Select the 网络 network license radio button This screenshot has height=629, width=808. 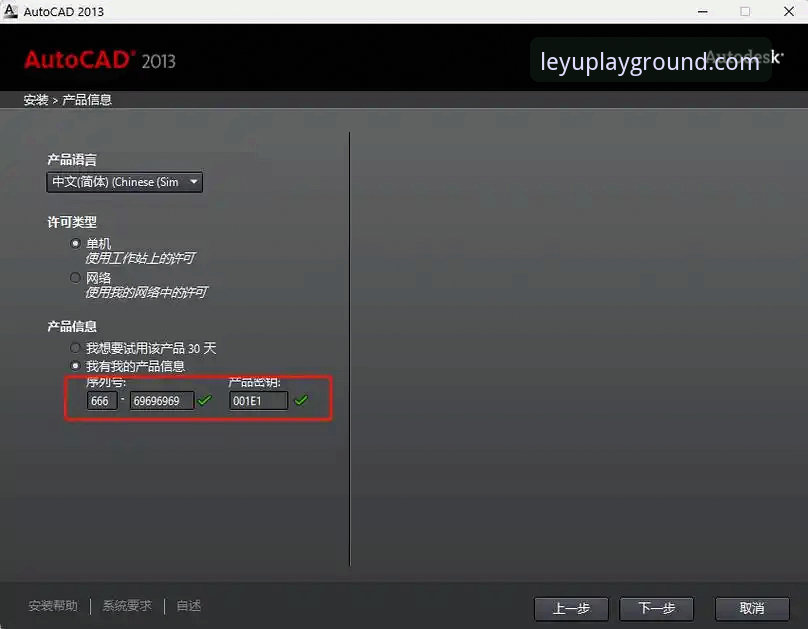click(75, 278)
